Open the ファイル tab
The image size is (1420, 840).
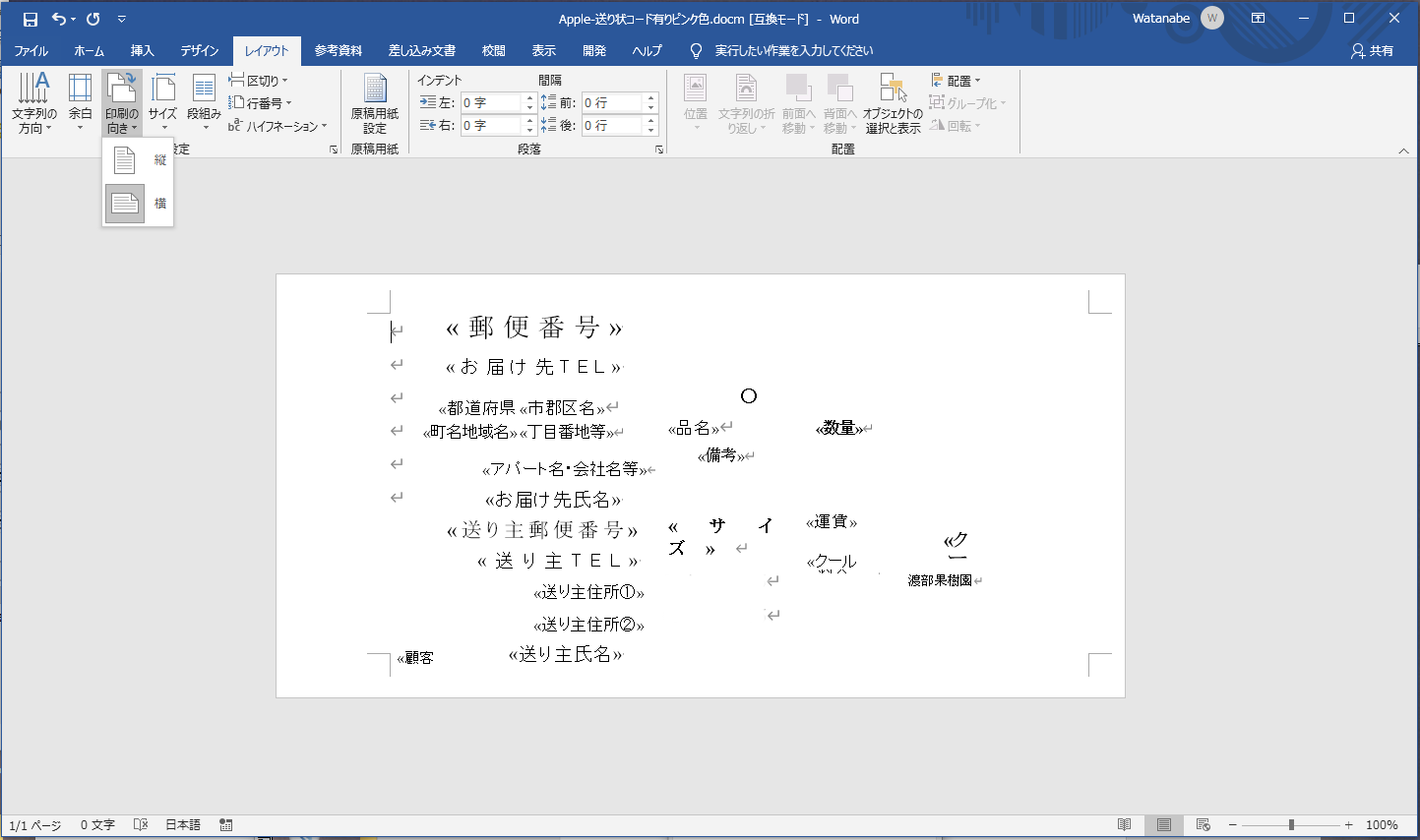31,50
